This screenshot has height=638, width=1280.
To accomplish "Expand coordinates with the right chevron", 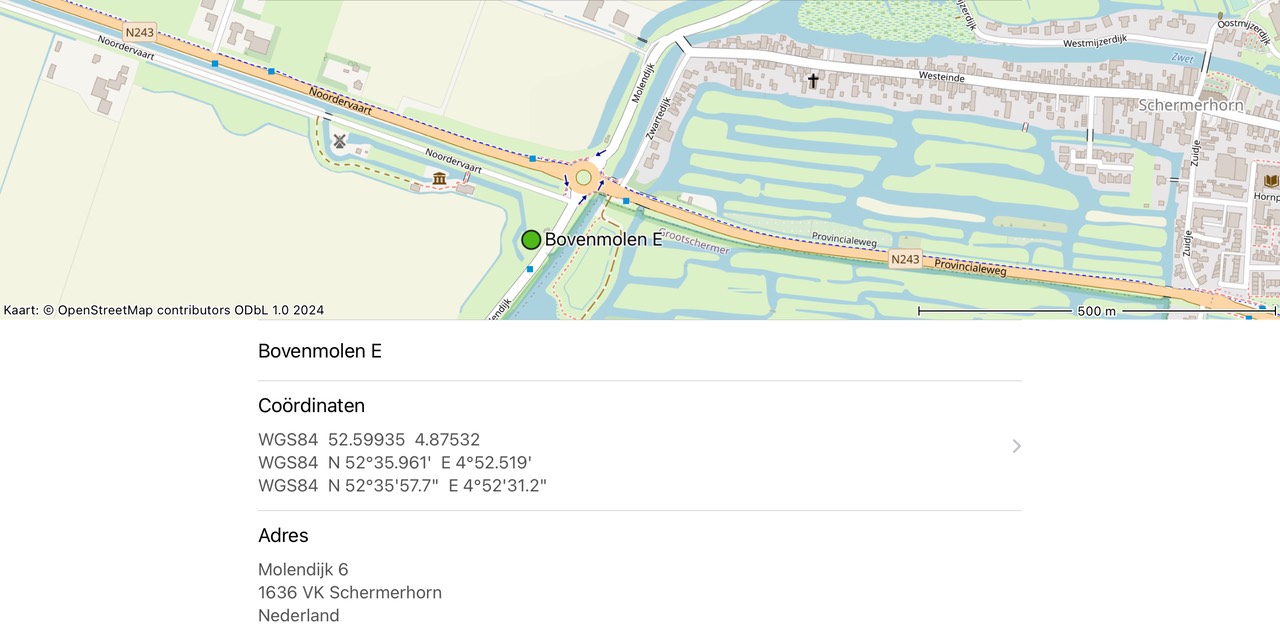I will [x=1016, y=446].
